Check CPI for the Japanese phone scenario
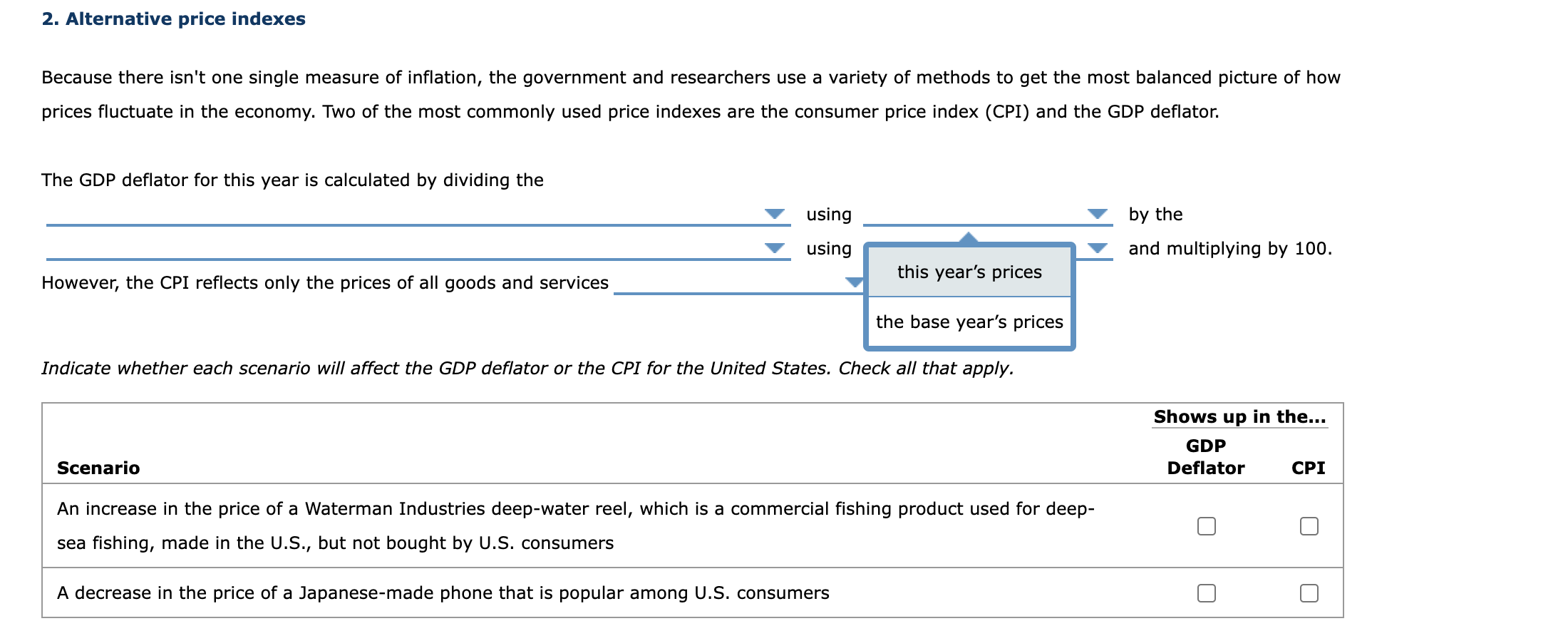 [x=1309, y=592]
